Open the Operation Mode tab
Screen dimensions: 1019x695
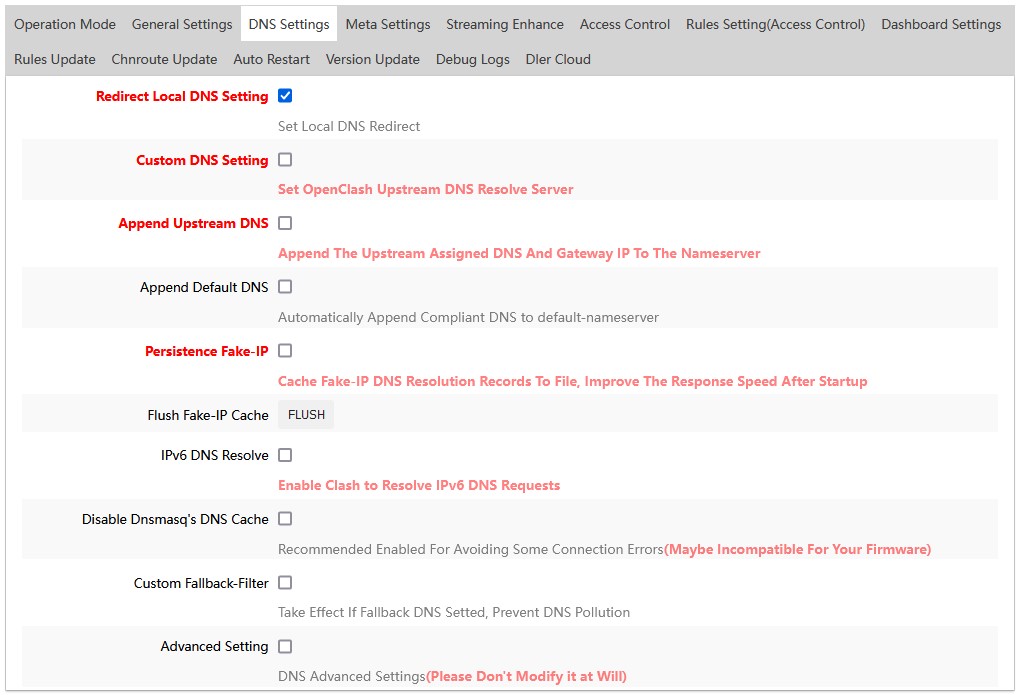(x=65, y=24)
